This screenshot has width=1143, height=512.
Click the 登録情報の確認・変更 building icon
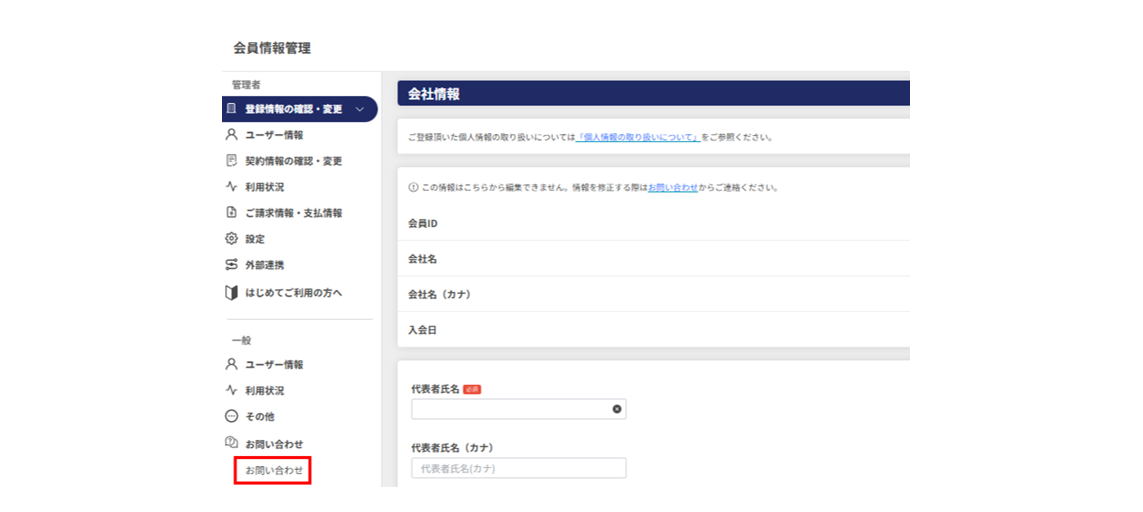point(231,109)
